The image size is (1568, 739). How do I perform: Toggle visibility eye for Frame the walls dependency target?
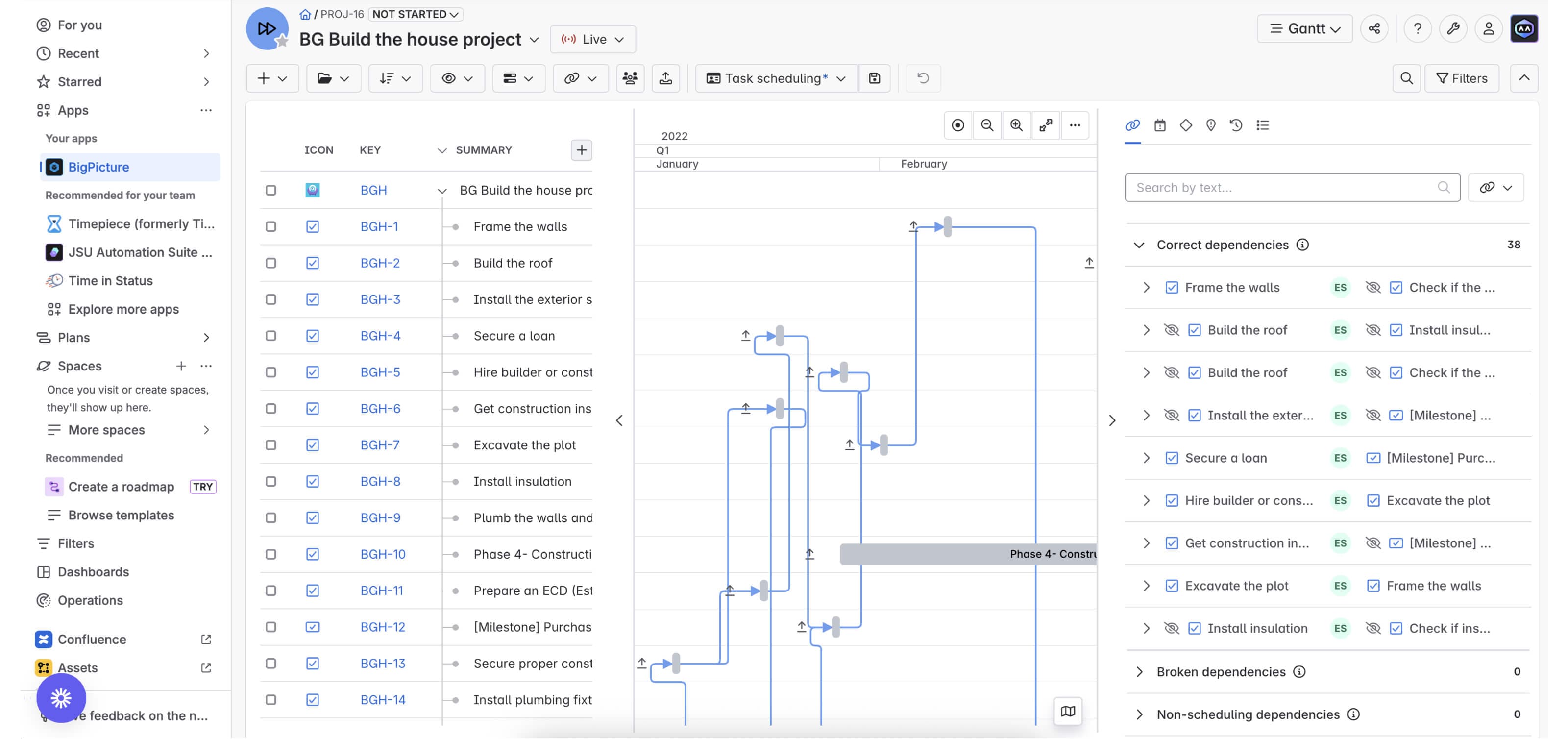[x=1372, y=287]
